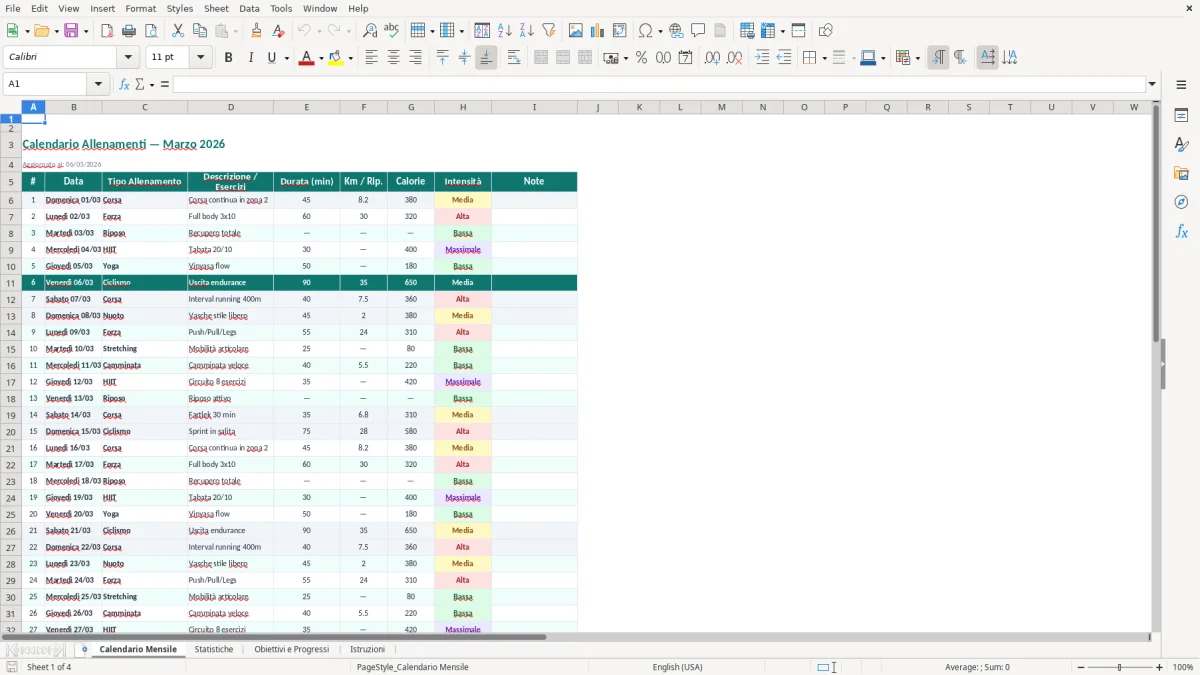This screenshot has height=675, width=1200.
Task: Click the zoom slider in status bar
Action: (1119, 667)
